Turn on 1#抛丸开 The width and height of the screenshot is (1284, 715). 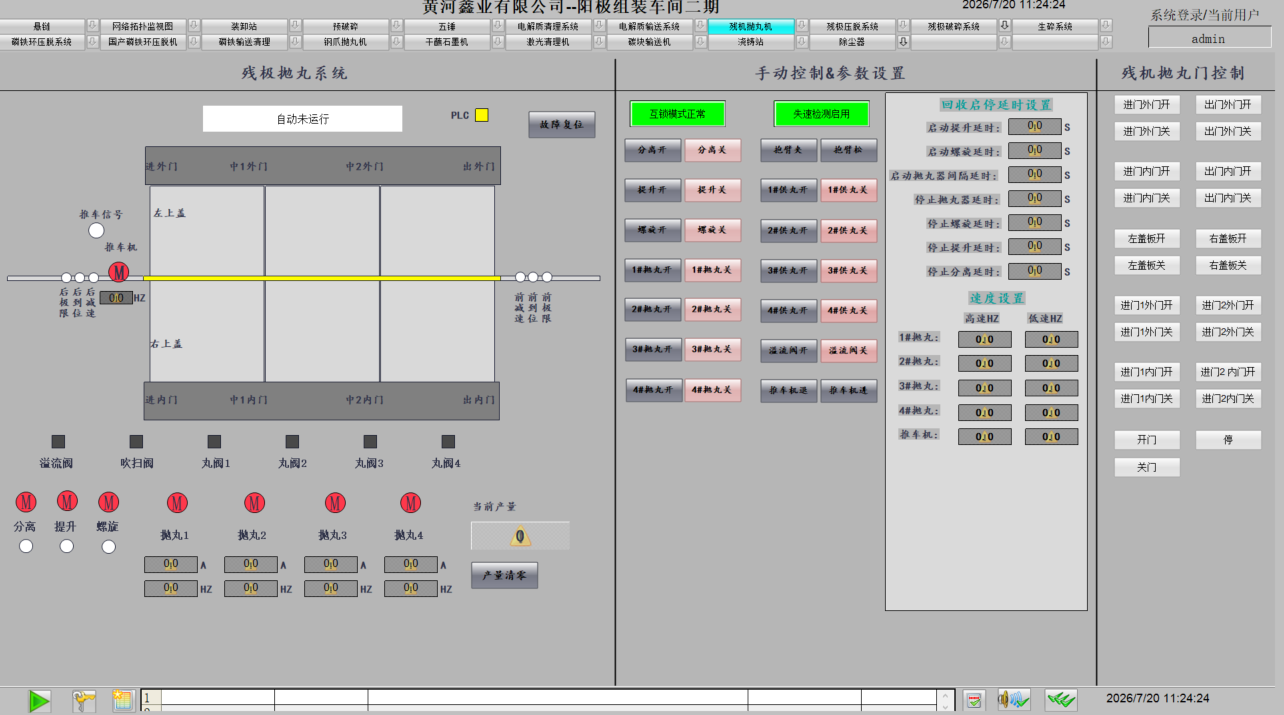[x=654, y=270]
